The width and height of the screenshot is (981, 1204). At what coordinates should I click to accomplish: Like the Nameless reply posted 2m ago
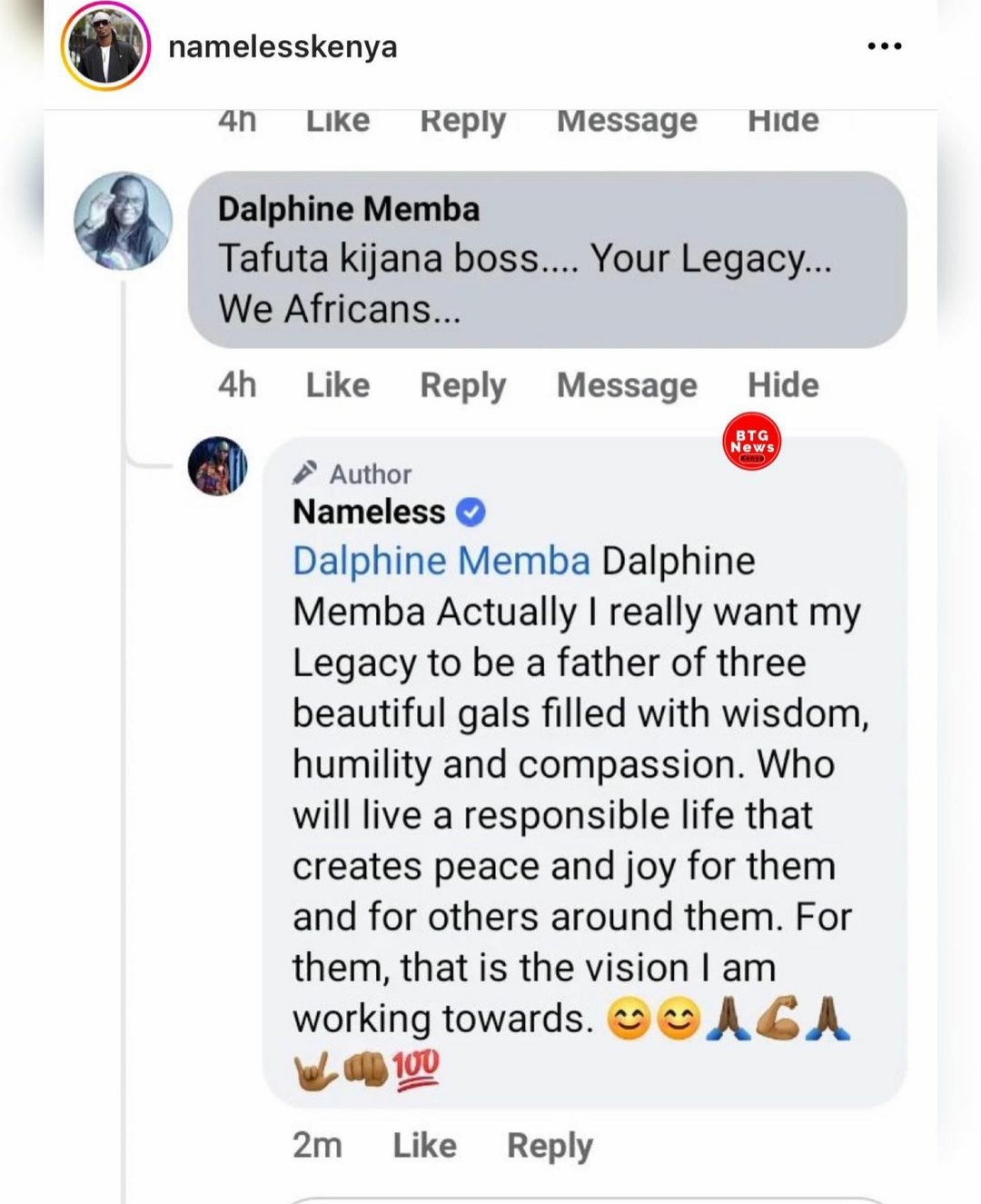pos(424,1146)
